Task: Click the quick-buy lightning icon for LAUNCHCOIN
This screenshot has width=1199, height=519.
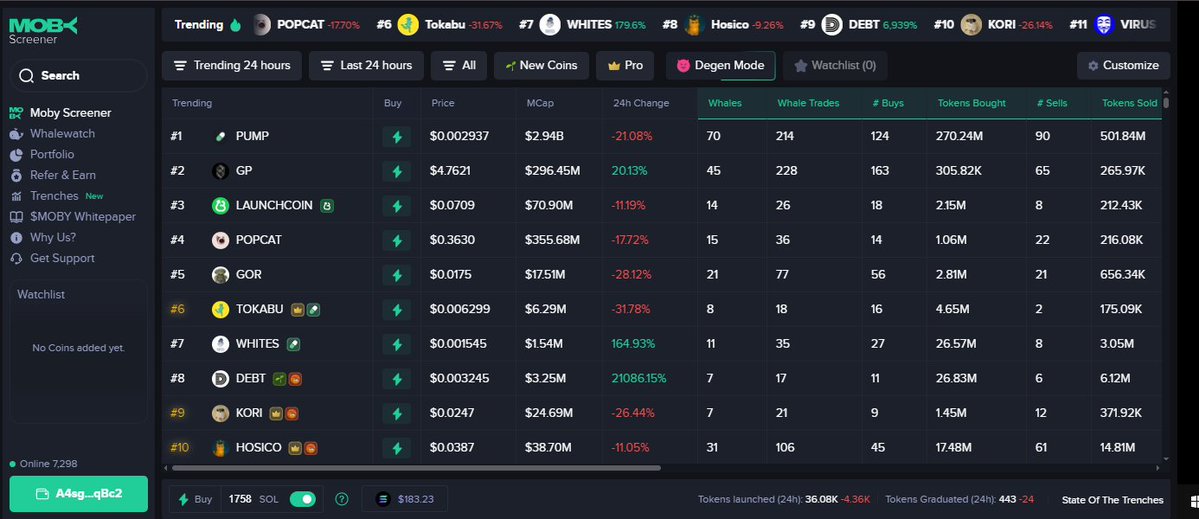Action: pyautogui.click(x=396, y=206)
